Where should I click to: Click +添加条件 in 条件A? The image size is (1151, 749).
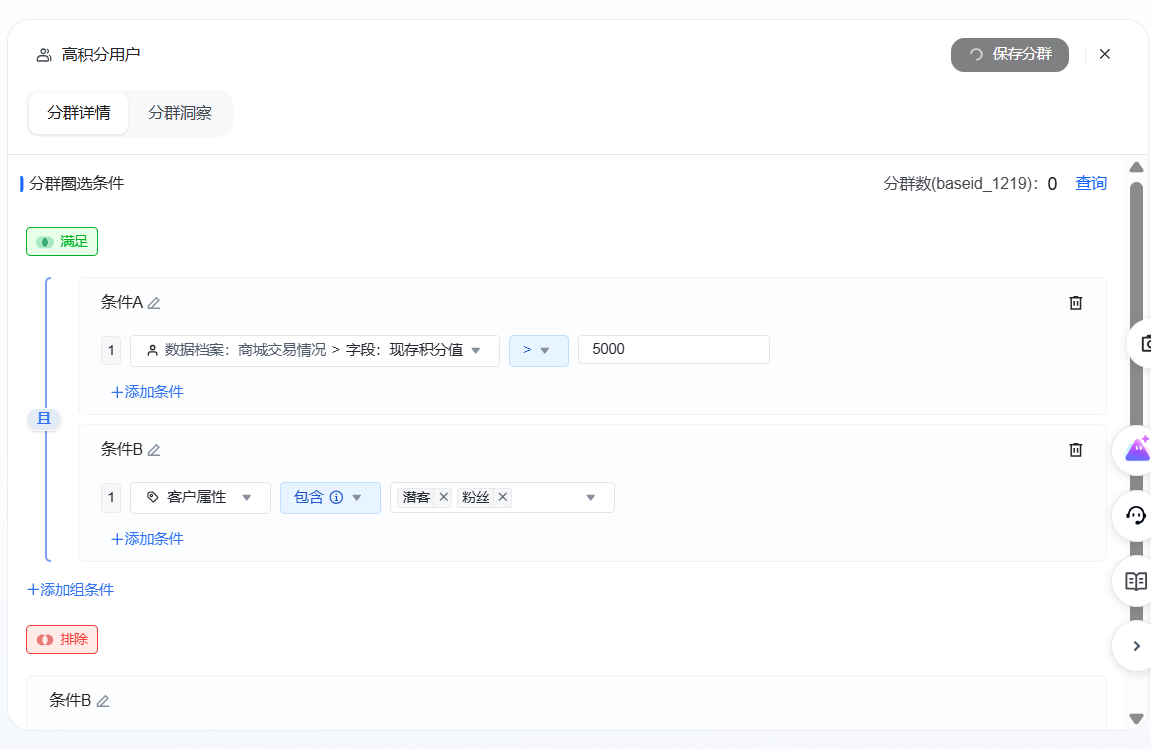pos(147,392)
